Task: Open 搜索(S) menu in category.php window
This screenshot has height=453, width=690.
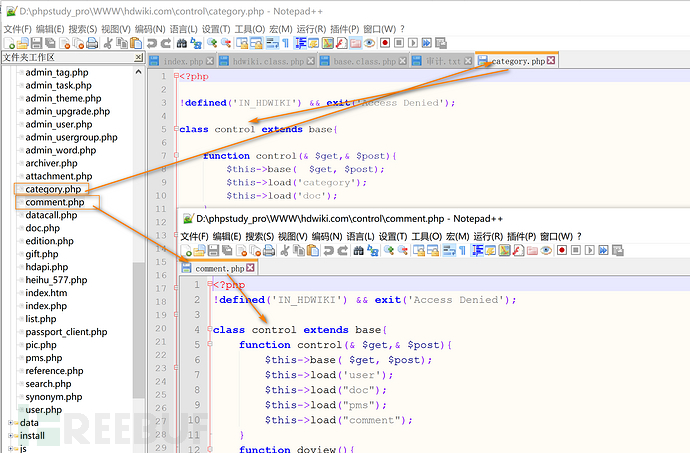Action: point(83,29)
